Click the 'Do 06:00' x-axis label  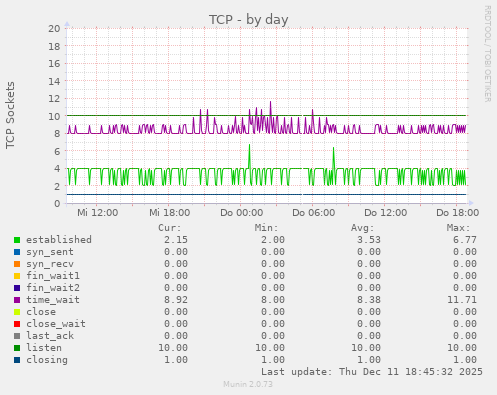click(314, 213)
